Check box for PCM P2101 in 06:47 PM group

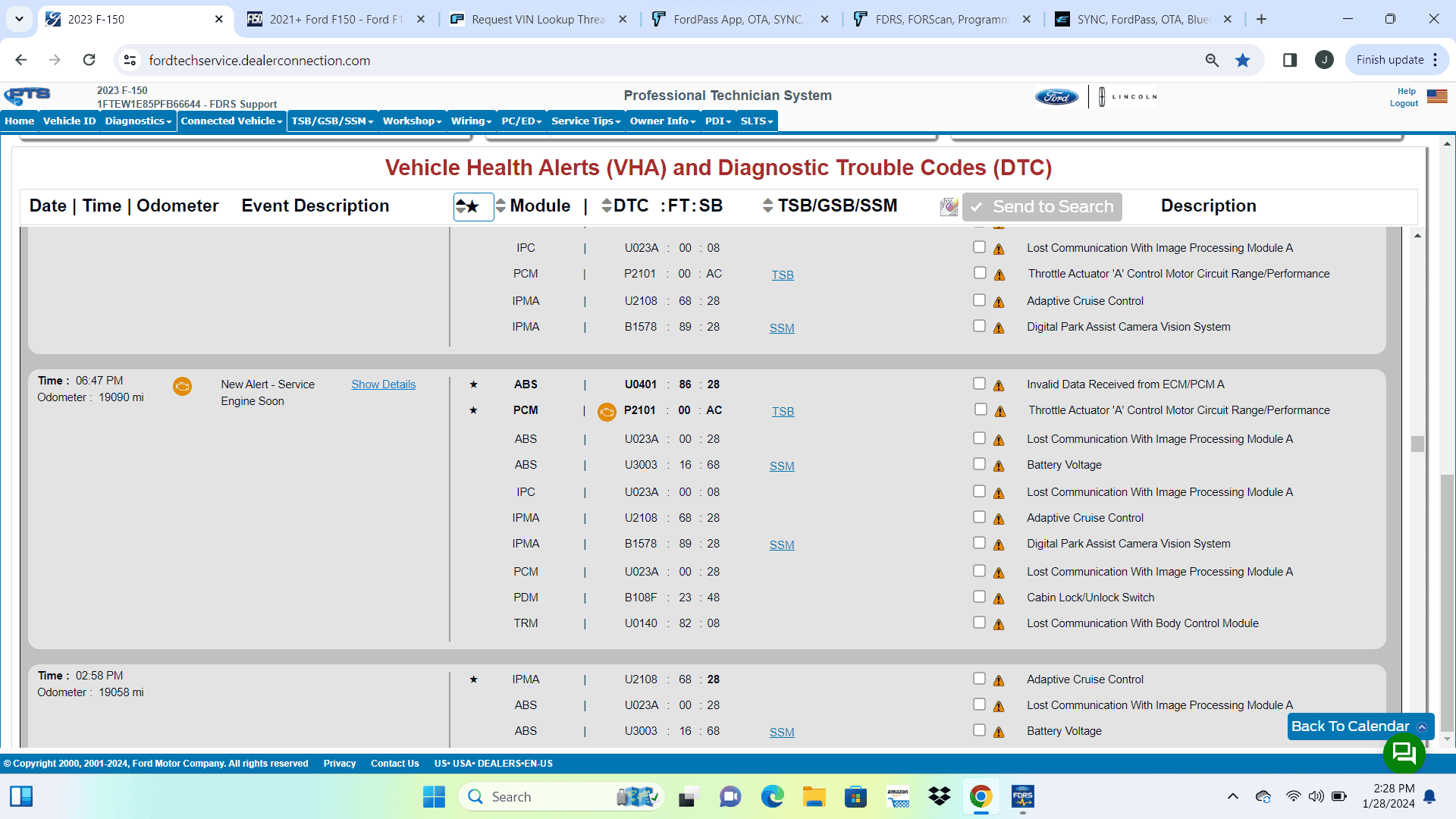[981, 409]
